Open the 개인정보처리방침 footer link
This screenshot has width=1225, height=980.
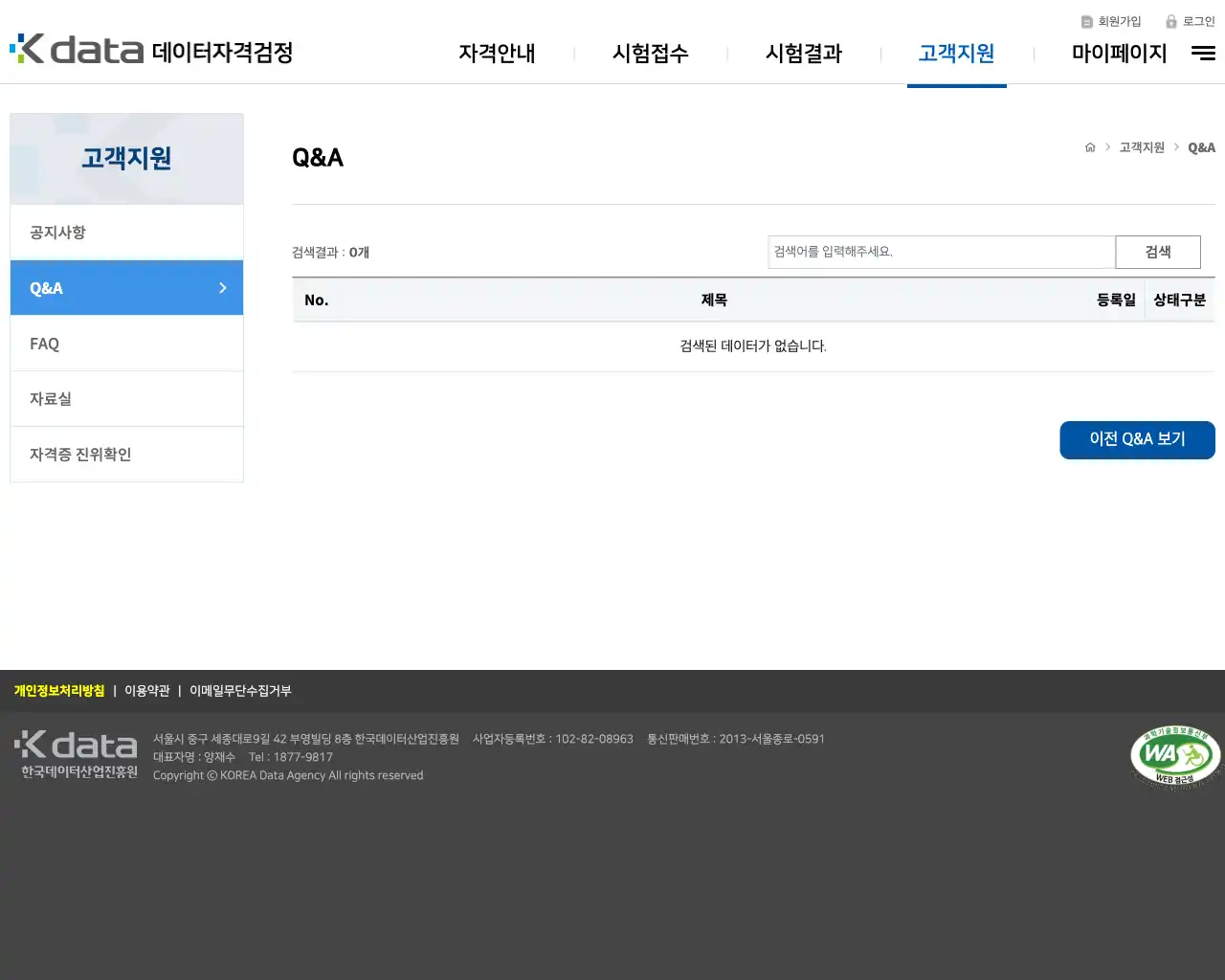[x=58, y=690]
